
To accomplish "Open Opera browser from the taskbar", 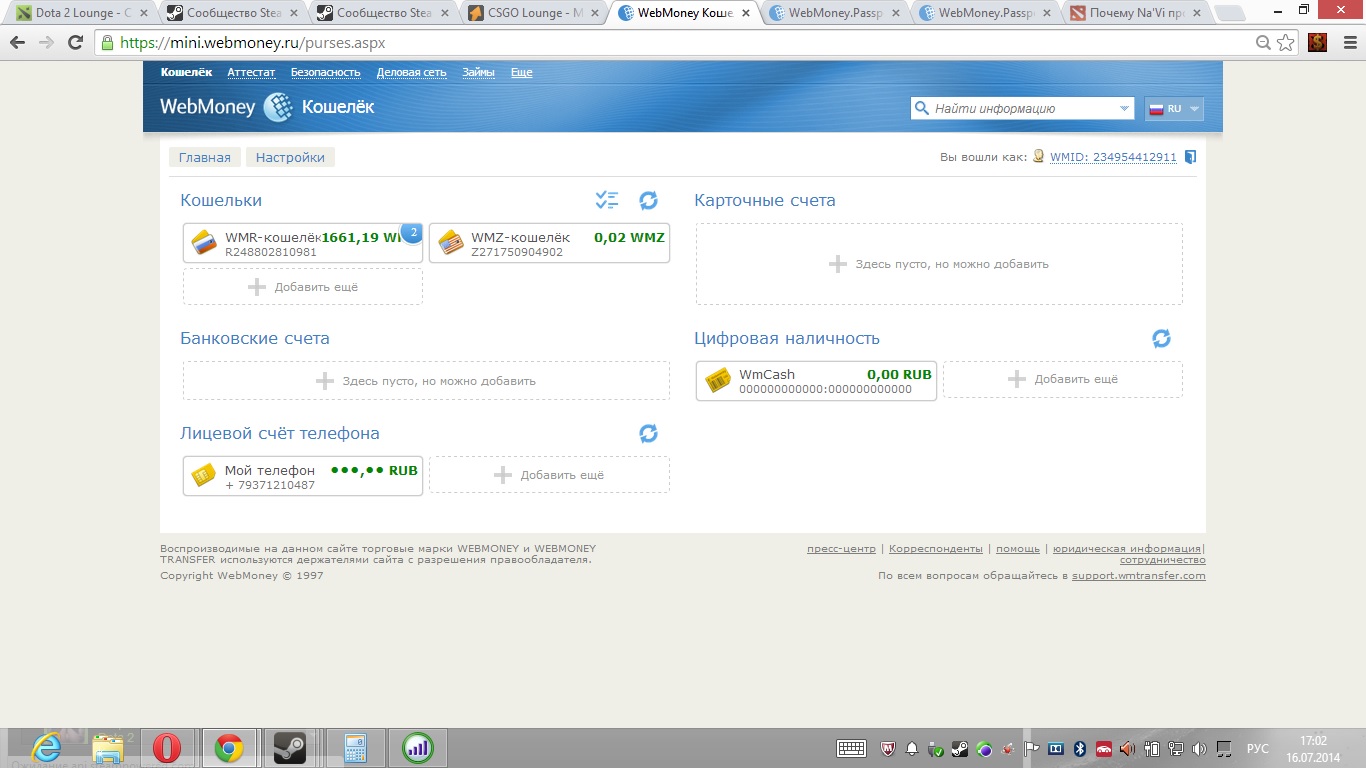I will pyautogui.click(x=167, y=748).
